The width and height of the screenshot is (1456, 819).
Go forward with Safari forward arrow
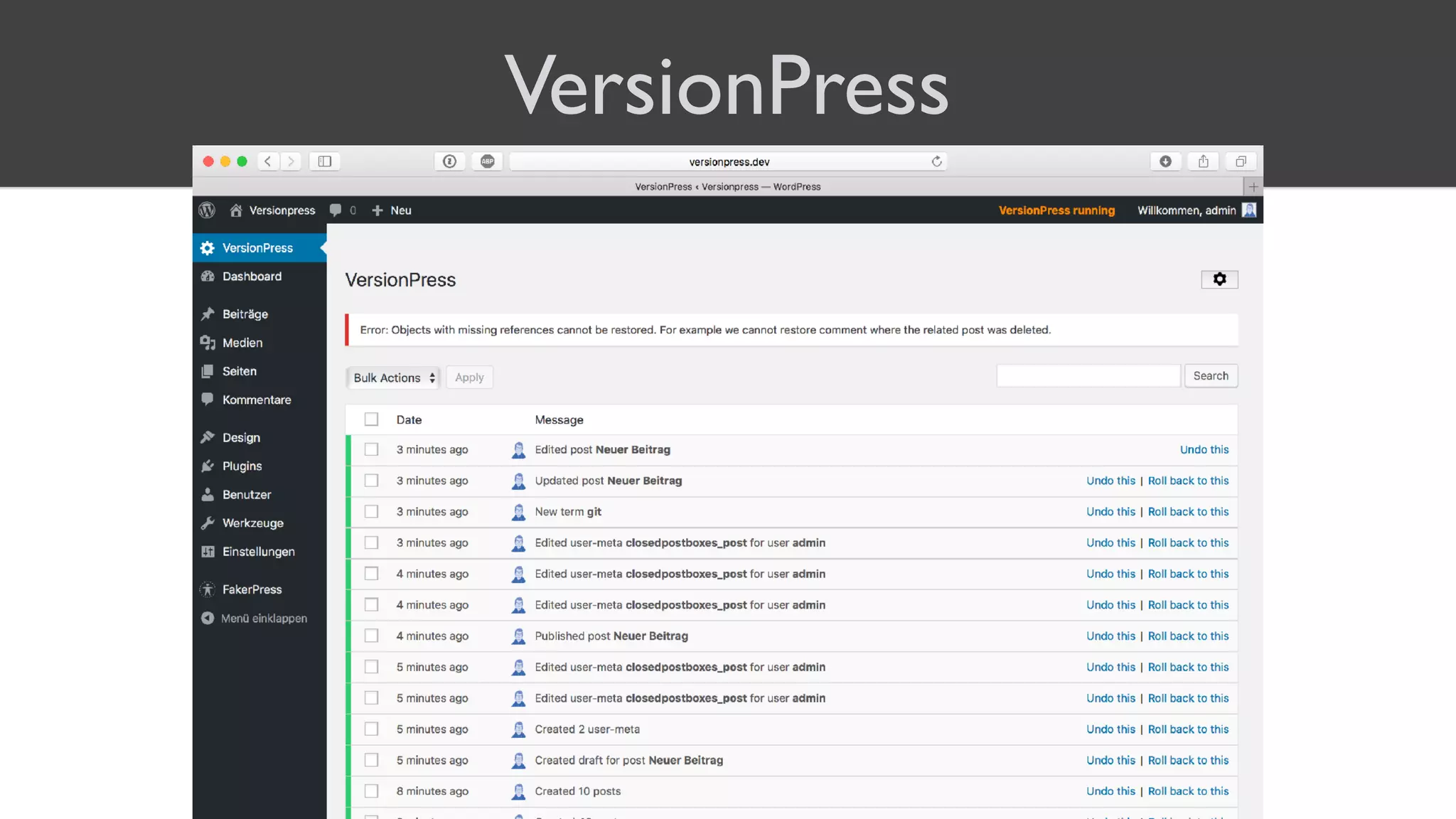tap(291, 161)
